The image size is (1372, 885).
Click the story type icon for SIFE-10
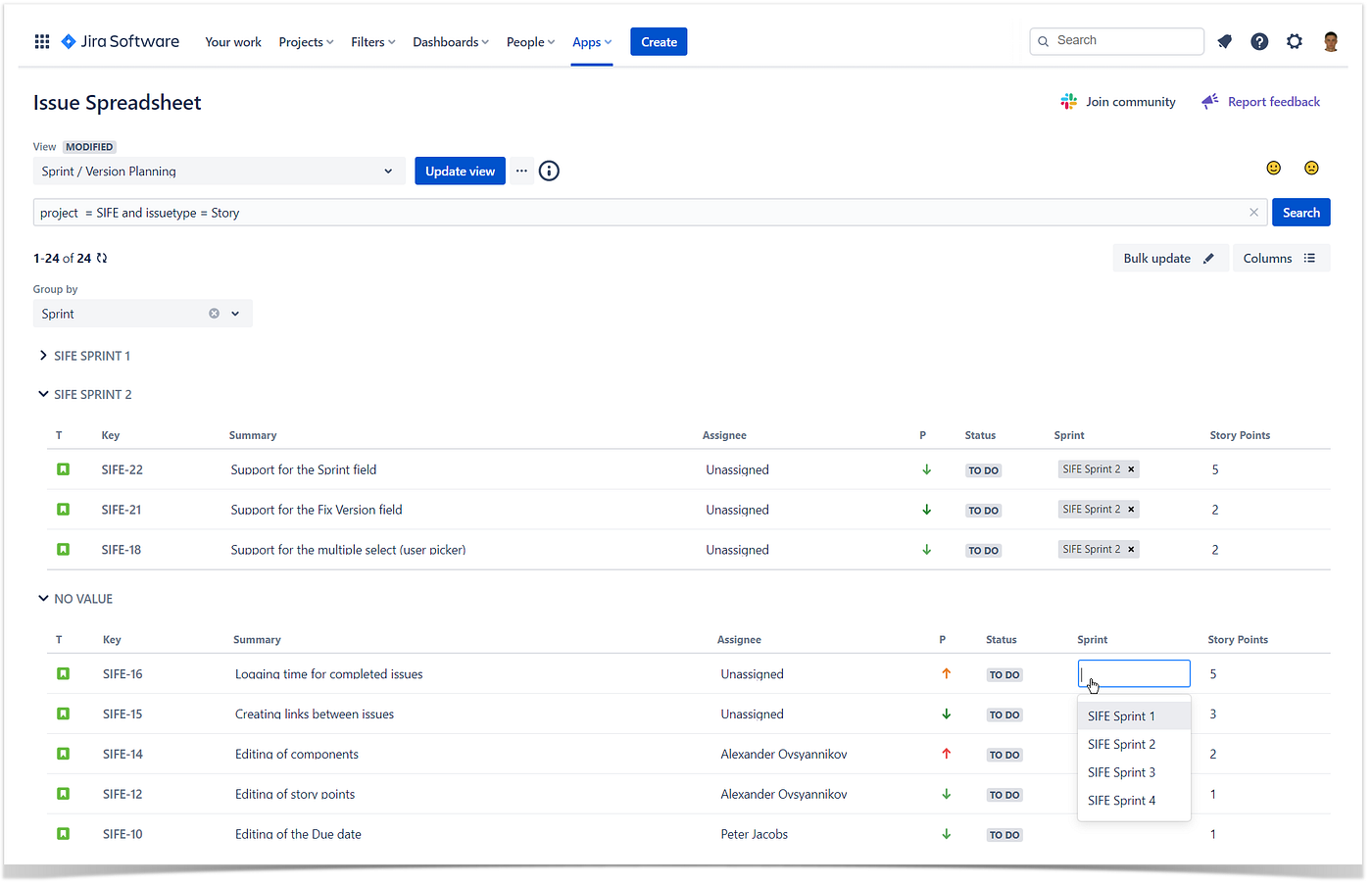point(63,834)
